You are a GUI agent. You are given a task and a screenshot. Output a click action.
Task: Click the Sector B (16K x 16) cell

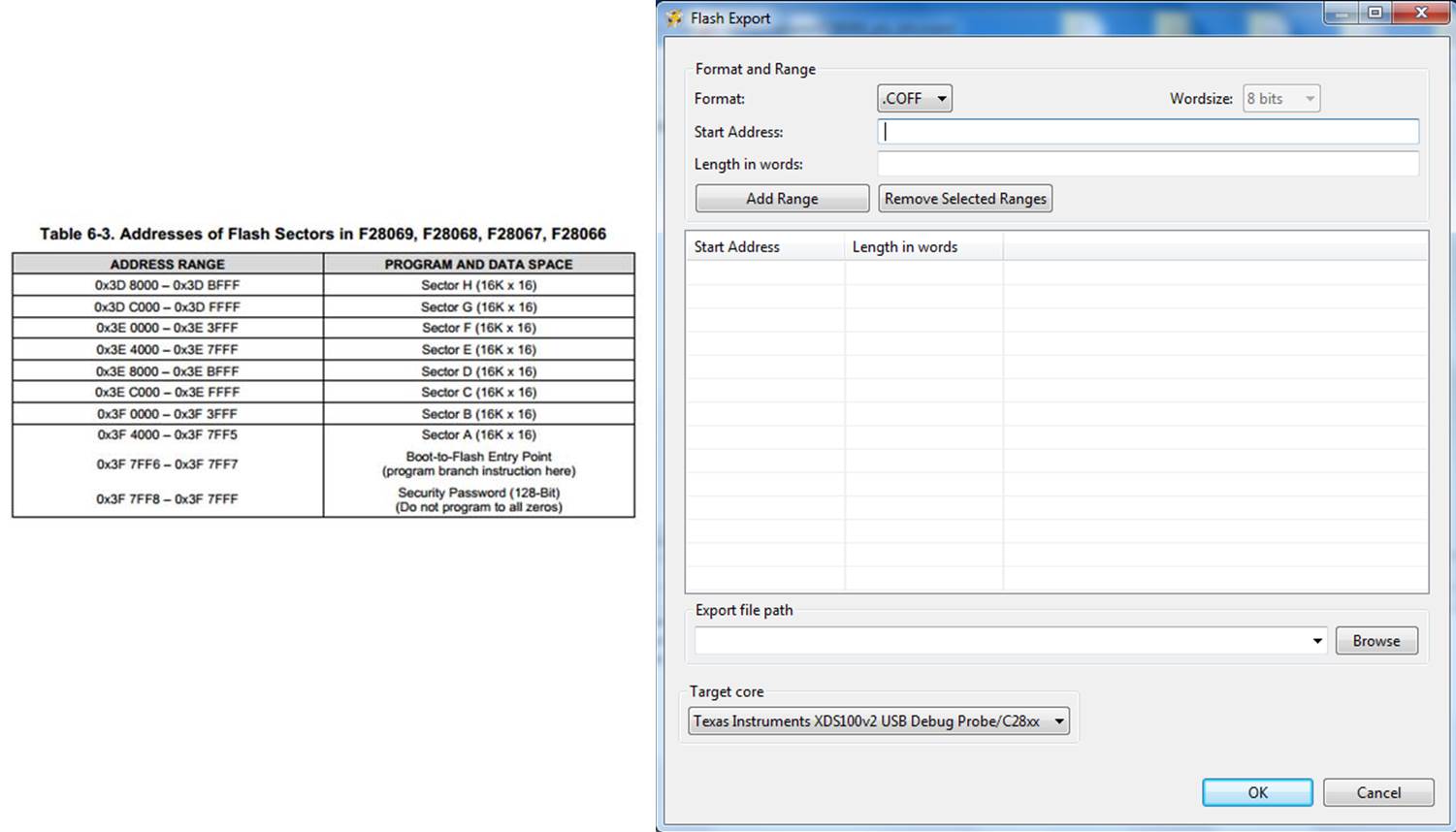(479, 413)
